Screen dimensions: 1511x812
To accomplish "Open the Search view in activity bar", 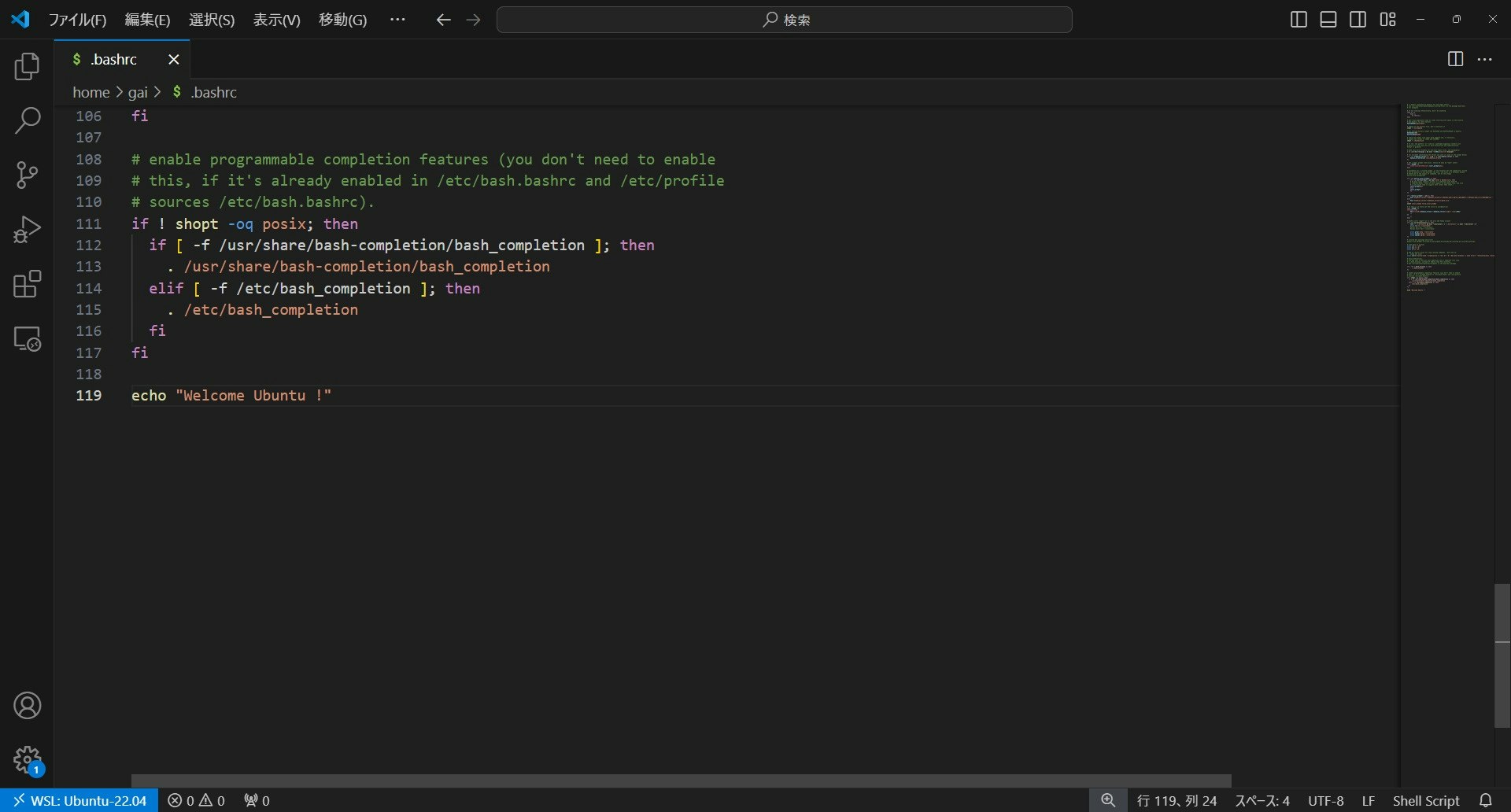I will (27, 120).
